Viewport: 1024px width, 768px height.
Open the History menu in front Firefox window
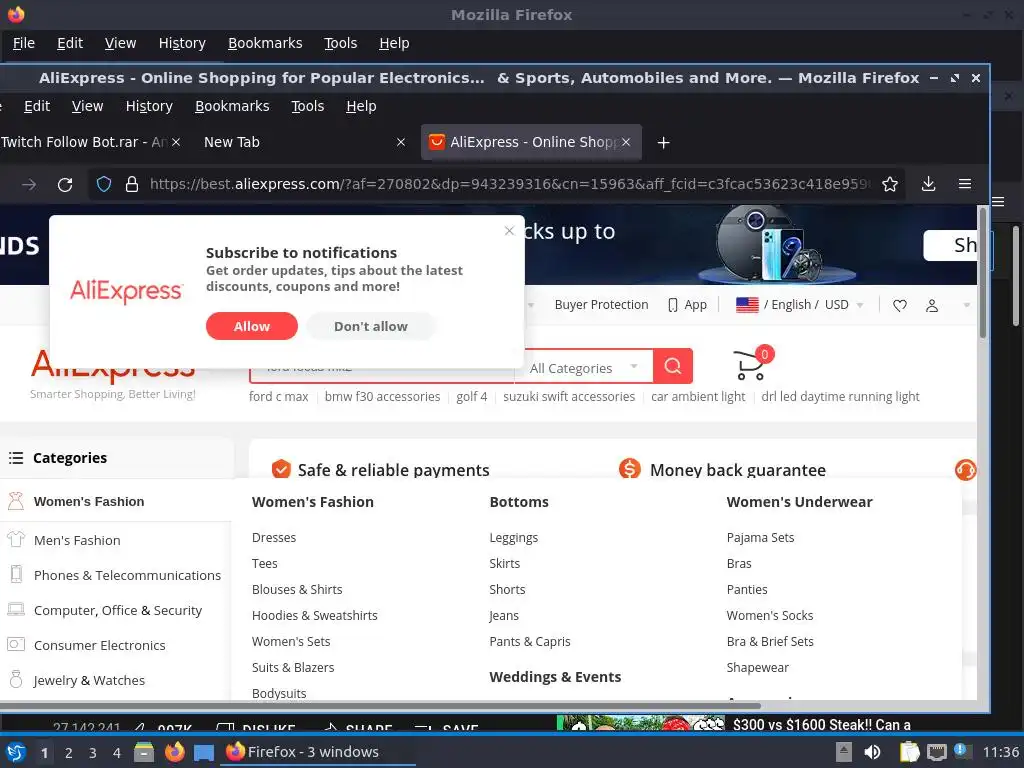(149, 106)
